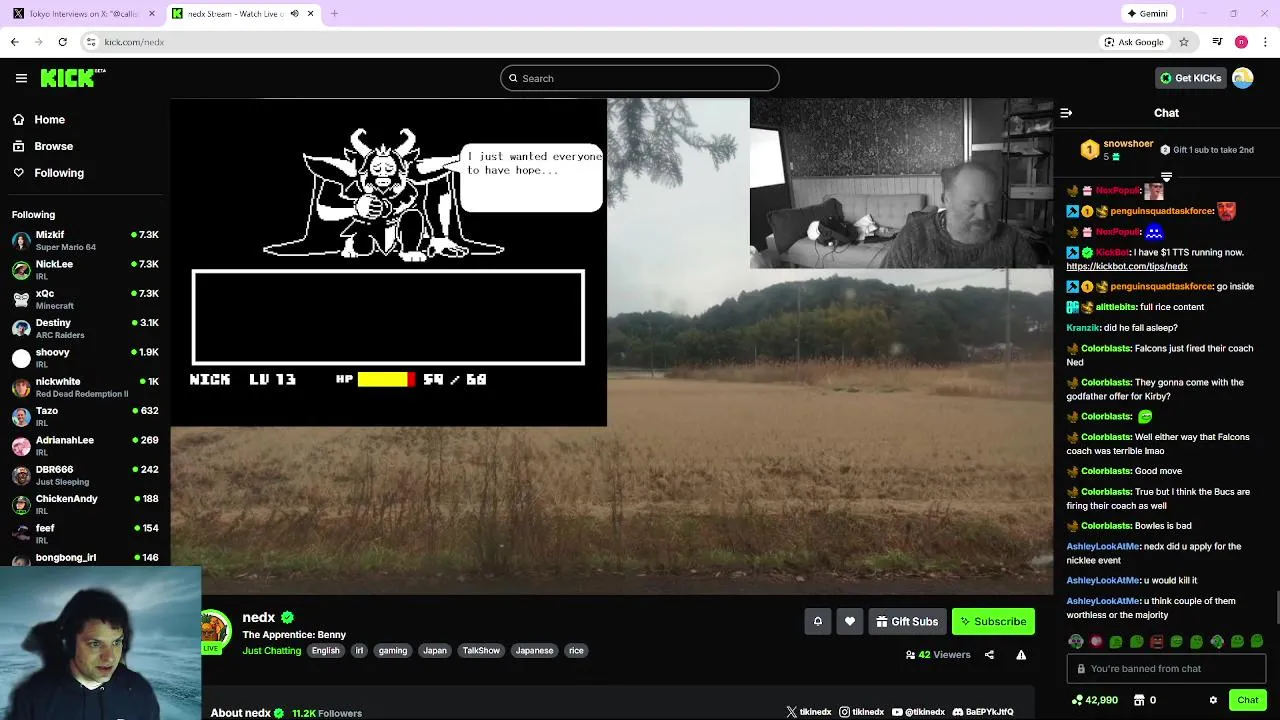Expand the gift leaderboard handle
The width and height of the screenshot is (1280, 720).
coord(1166,177)
